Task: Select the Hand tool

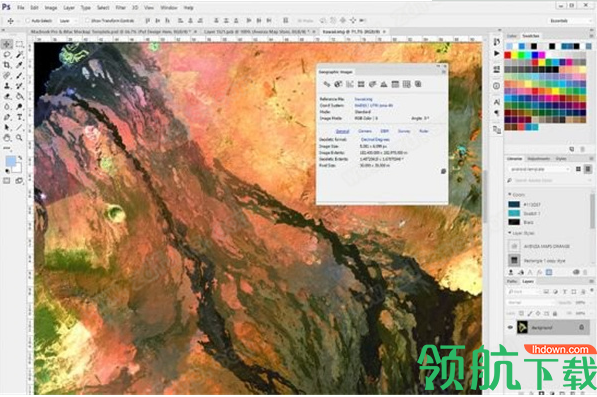Action: (x=7, y=138)
